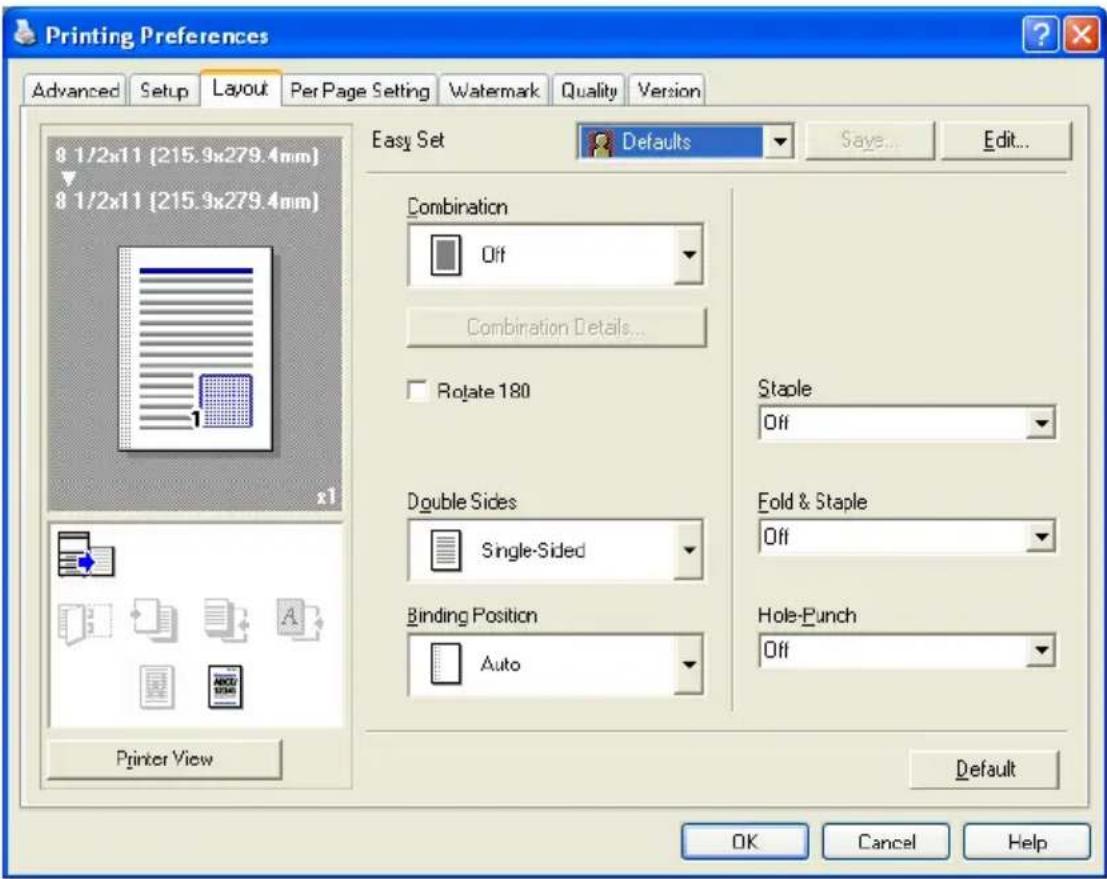1107x879 pixels.
Task: Click the Edit... button
Action: click(1006, 140)
